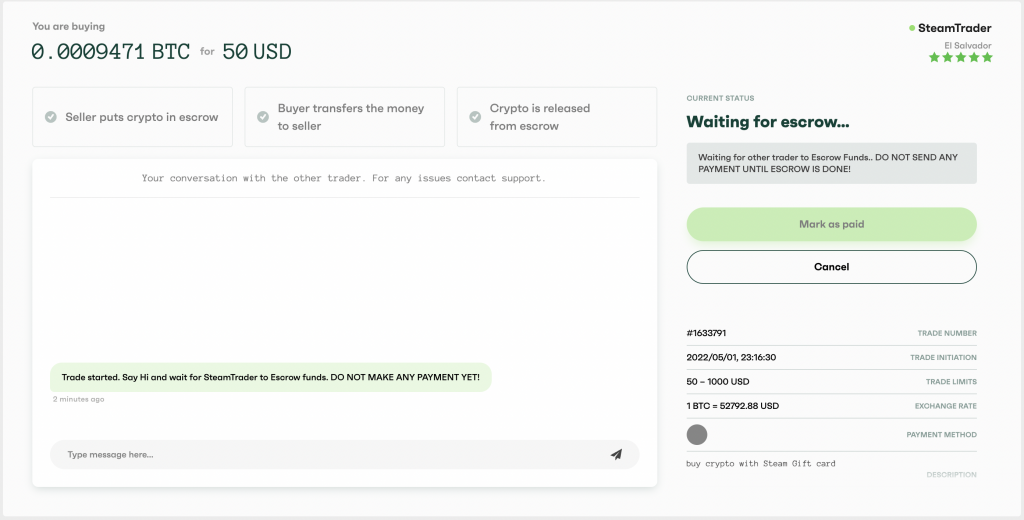1024x520 pixels.
Task: Click checkmark icon for Crypto is released
Action: 475,117
